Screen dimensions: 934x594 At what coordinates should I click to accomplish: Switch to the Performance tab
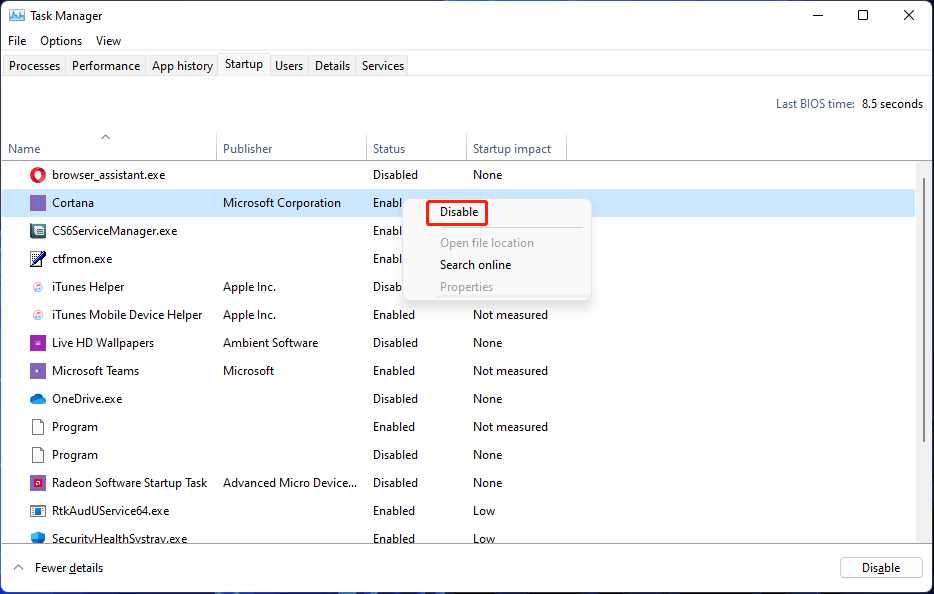[106, 66]
